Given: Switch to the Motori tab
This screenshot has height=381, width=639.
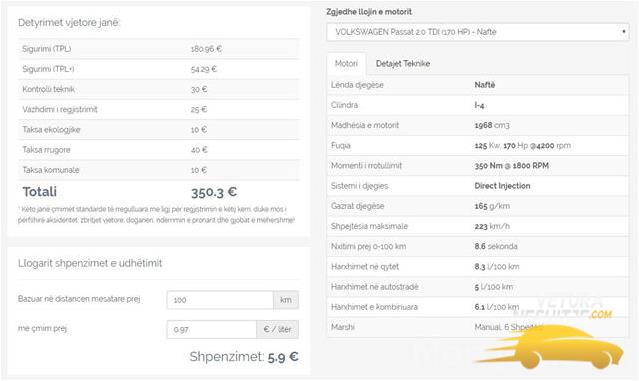Looking at the screenshot, I should (346, 64).
